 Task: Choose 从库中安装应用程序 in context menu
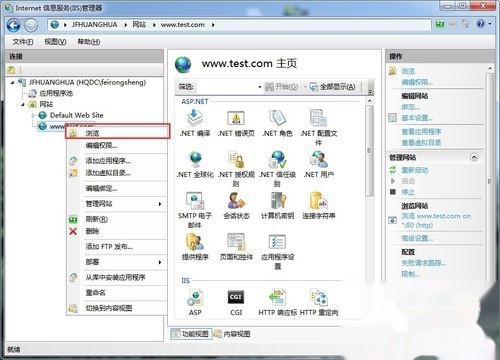point(117,277)
